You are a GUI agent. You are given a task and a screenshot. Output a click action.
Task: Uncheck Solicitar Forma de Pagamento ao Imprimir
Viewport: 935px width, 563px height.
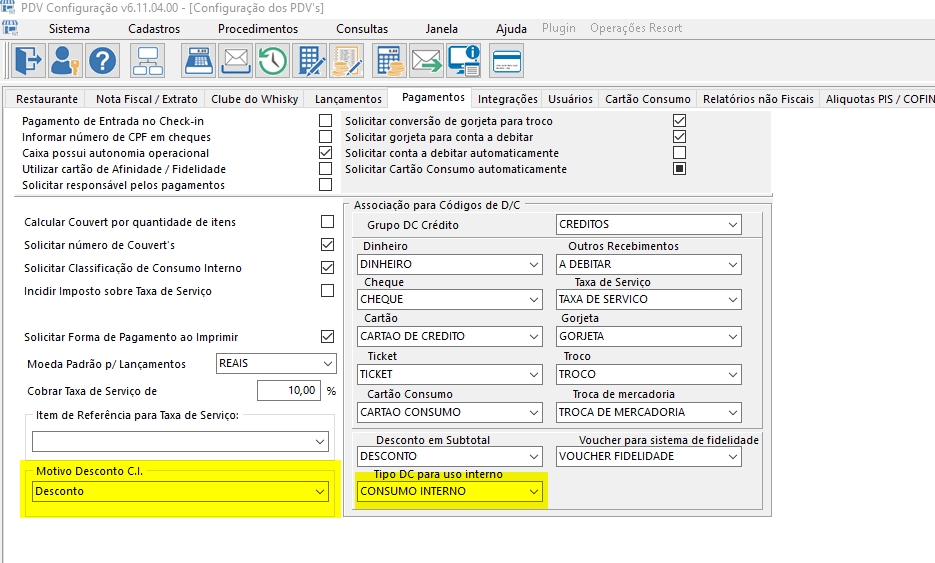[x=327, y=336]
